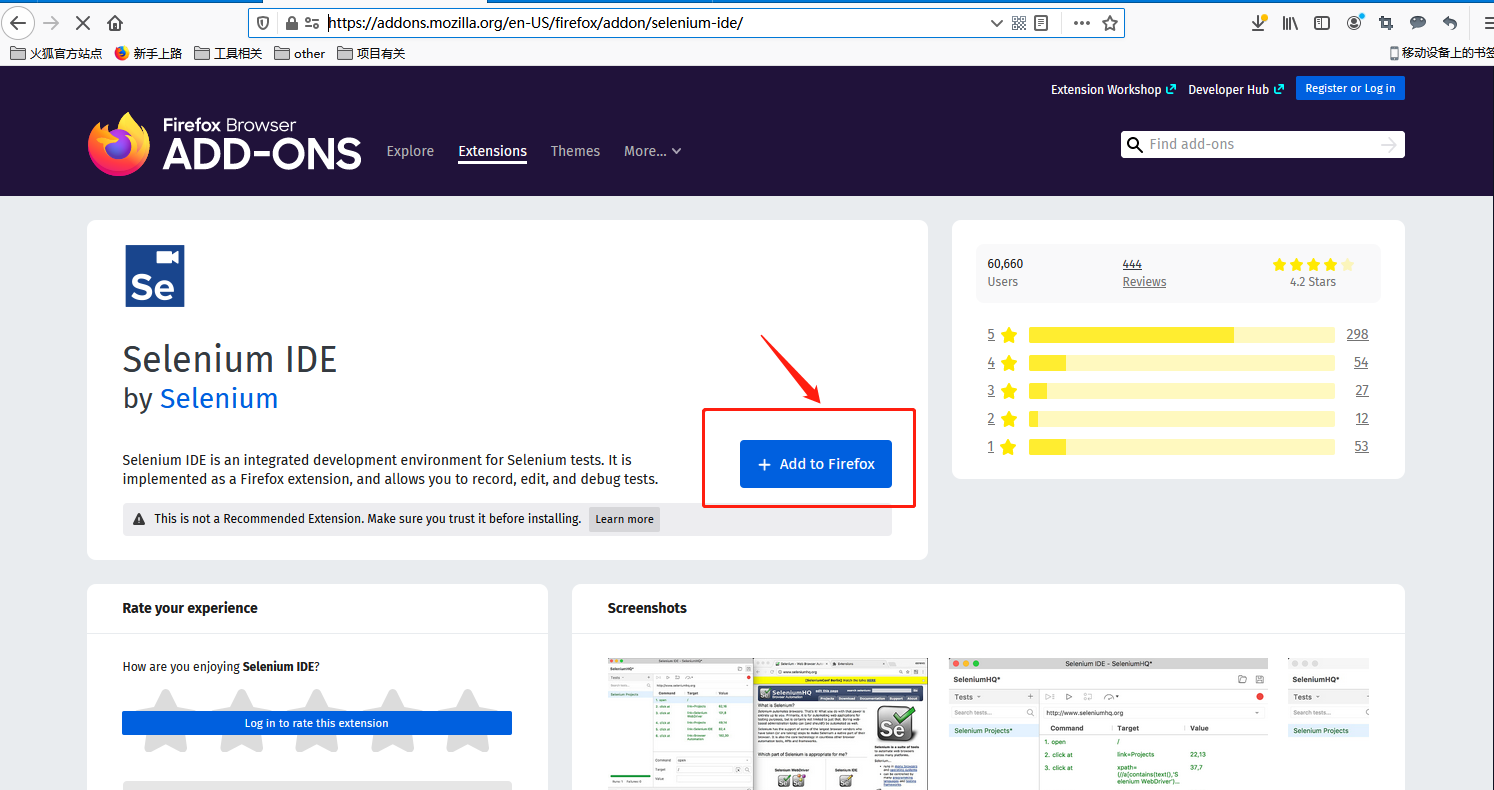Open the 新手上路 Firefox bookmark
The image size is (1494, 790).
tap(148, 53)
